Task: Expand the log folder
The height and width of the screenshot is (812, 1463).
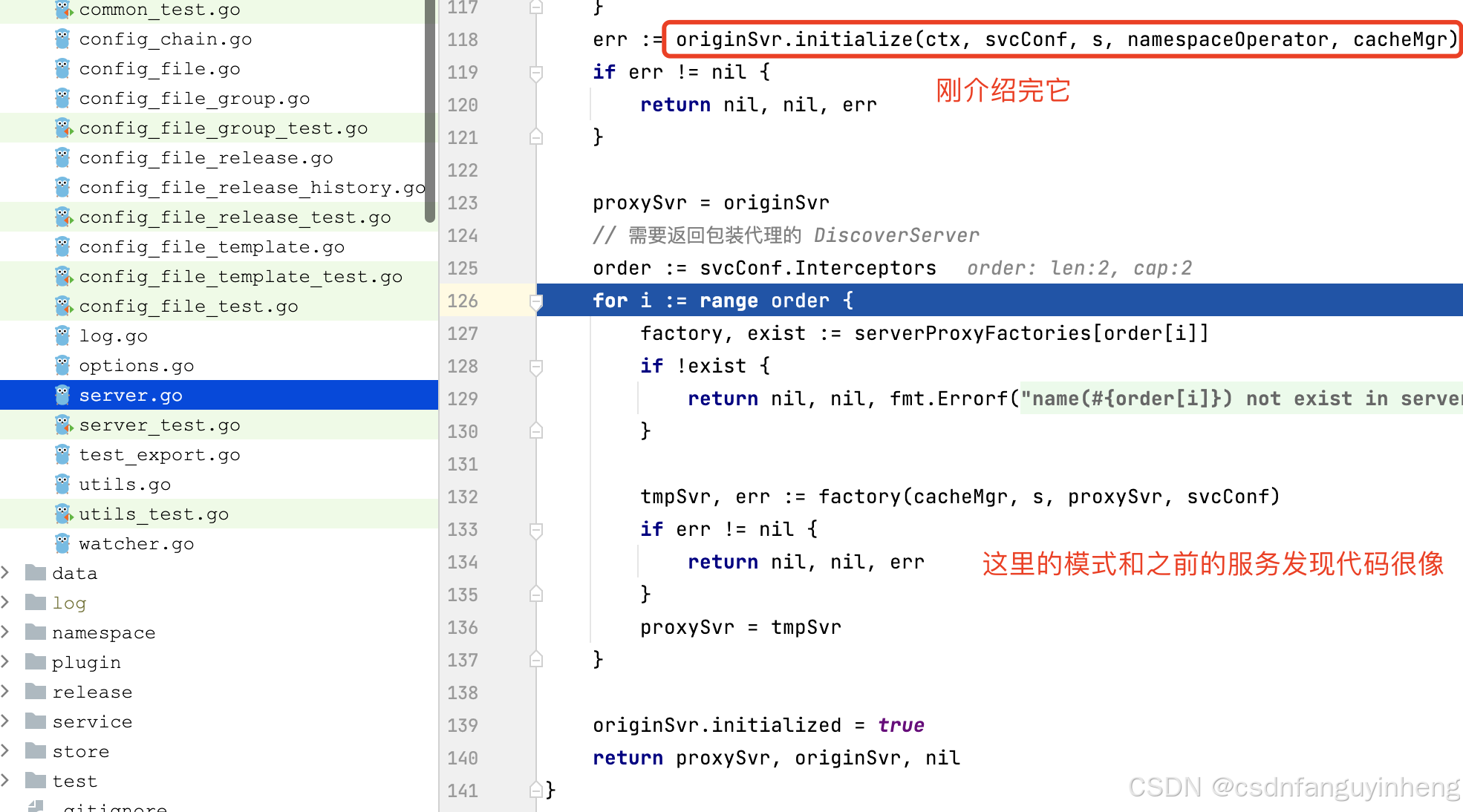Action: [5, 602]
